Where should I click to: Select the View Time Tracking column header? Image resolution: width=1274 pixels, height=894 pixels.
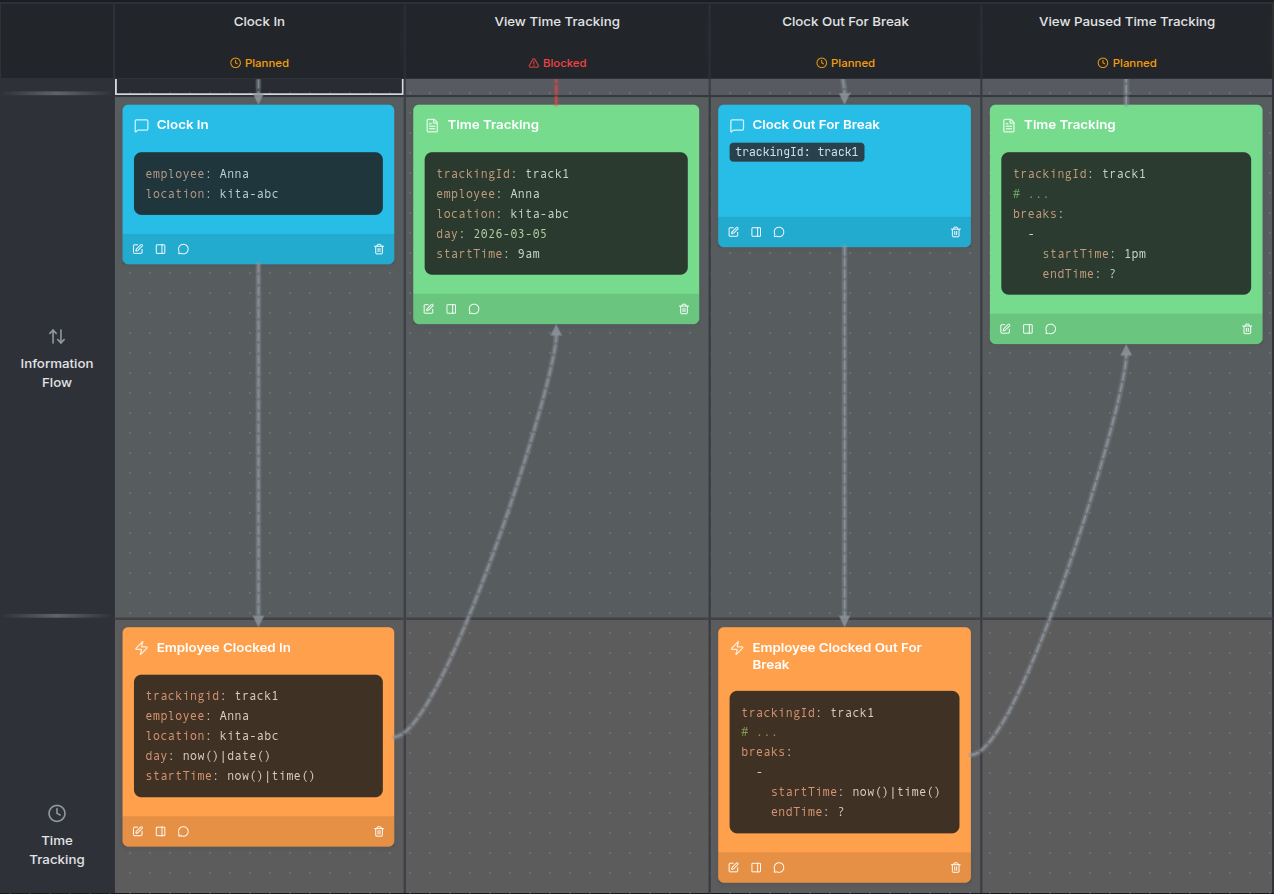pos(557,22)
